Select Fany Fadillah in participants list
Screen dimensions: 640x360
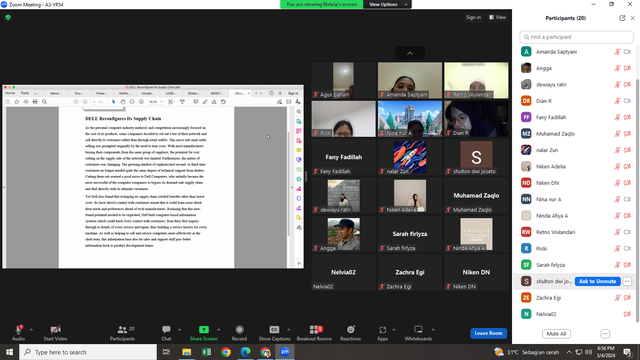tap(576, 117)
